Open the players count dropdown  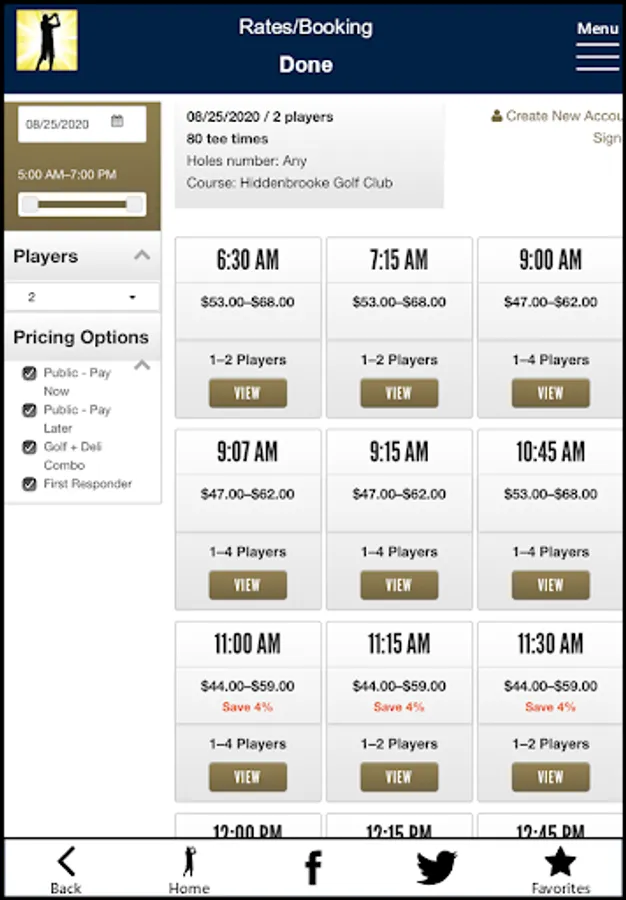(82, 297)
